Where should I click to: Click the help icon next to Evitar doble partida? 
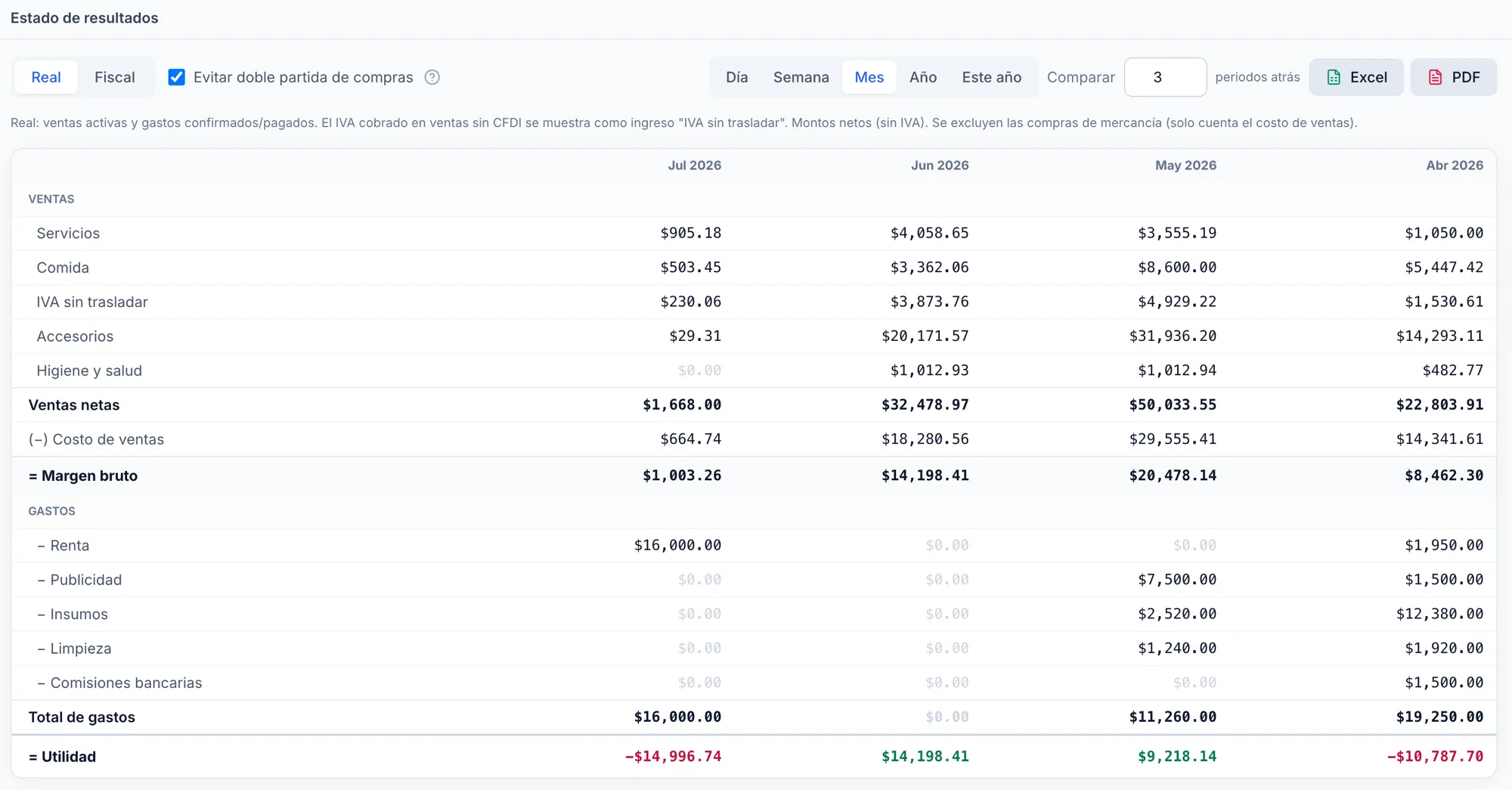click(x=432, y=77)
